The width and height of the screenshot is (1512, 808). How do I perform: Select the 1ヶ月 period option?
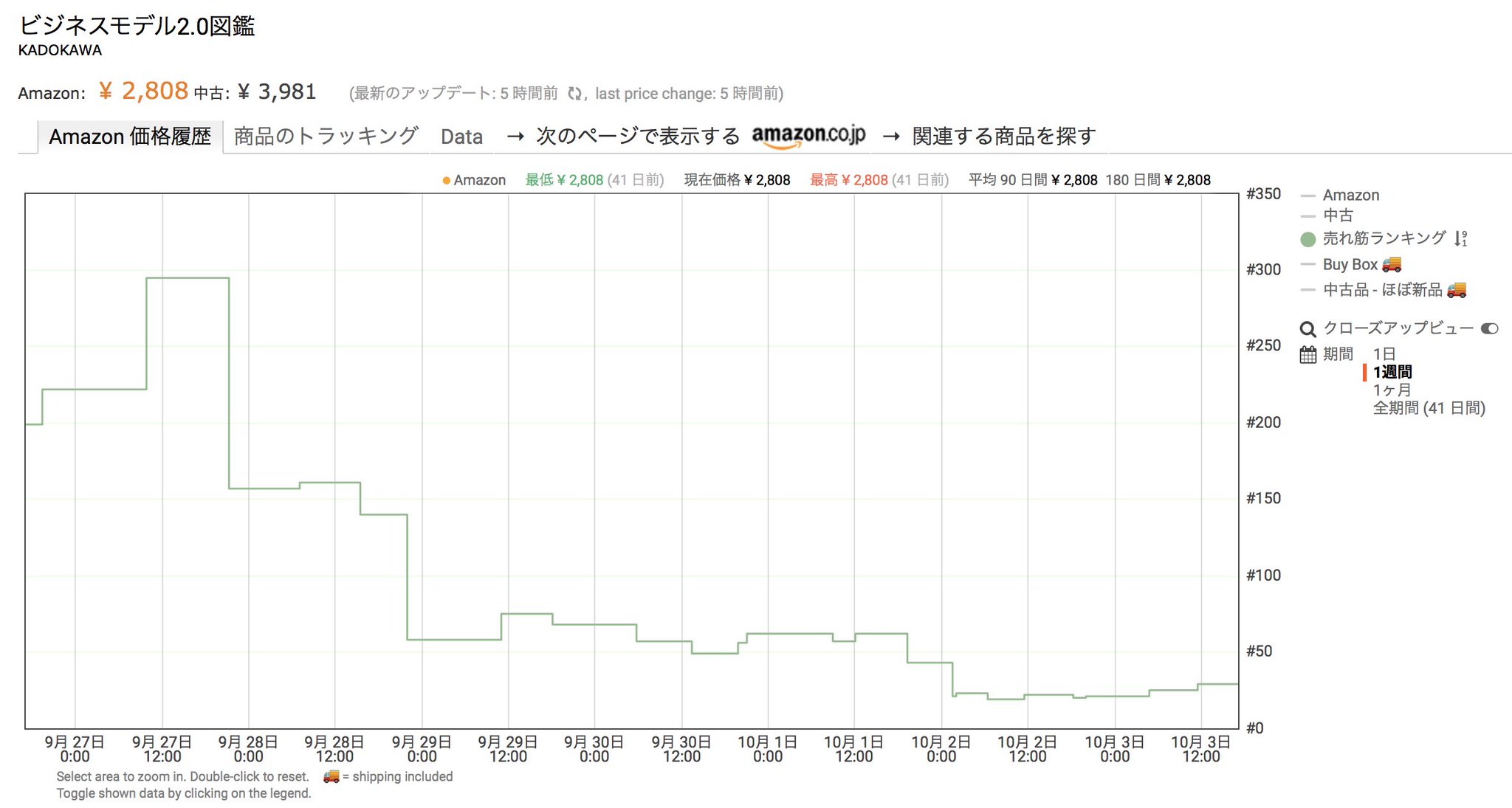click(1392, 390)
